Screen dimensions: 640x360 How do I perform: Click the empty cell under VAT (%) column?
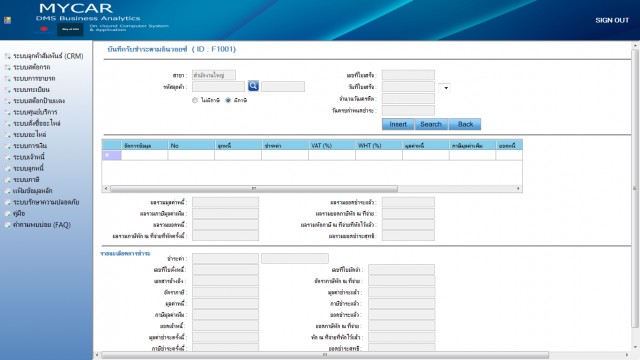(x=331, y=155)
